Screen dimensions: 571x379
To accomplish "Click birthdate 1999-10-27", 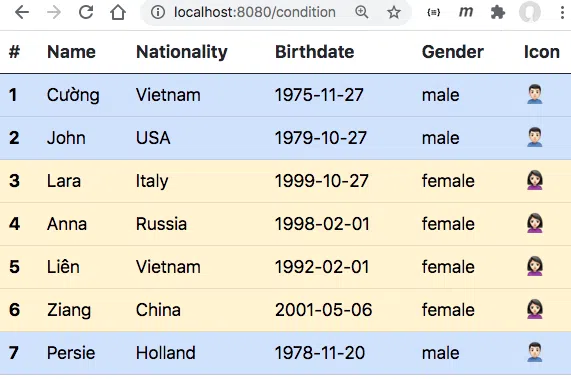I will point(322,181).
